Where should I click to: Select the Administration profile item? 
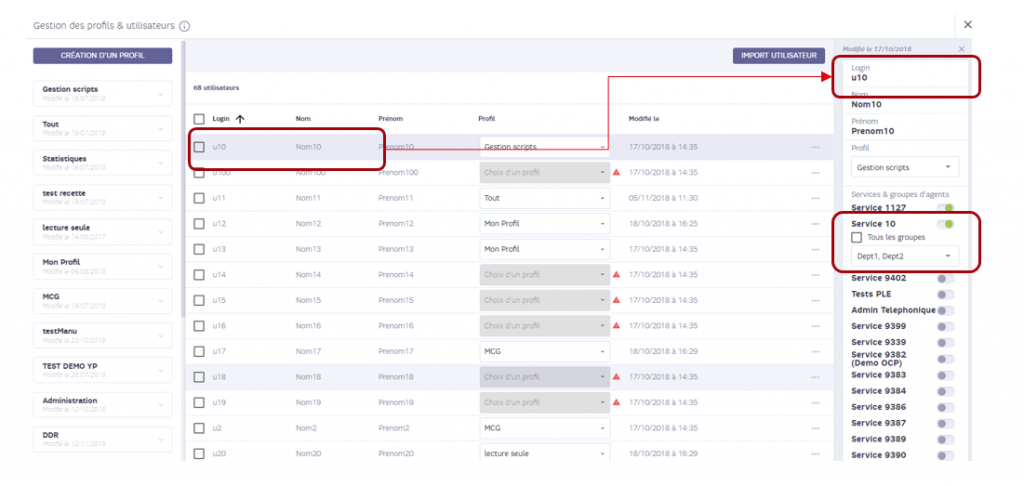click(103, 404)
